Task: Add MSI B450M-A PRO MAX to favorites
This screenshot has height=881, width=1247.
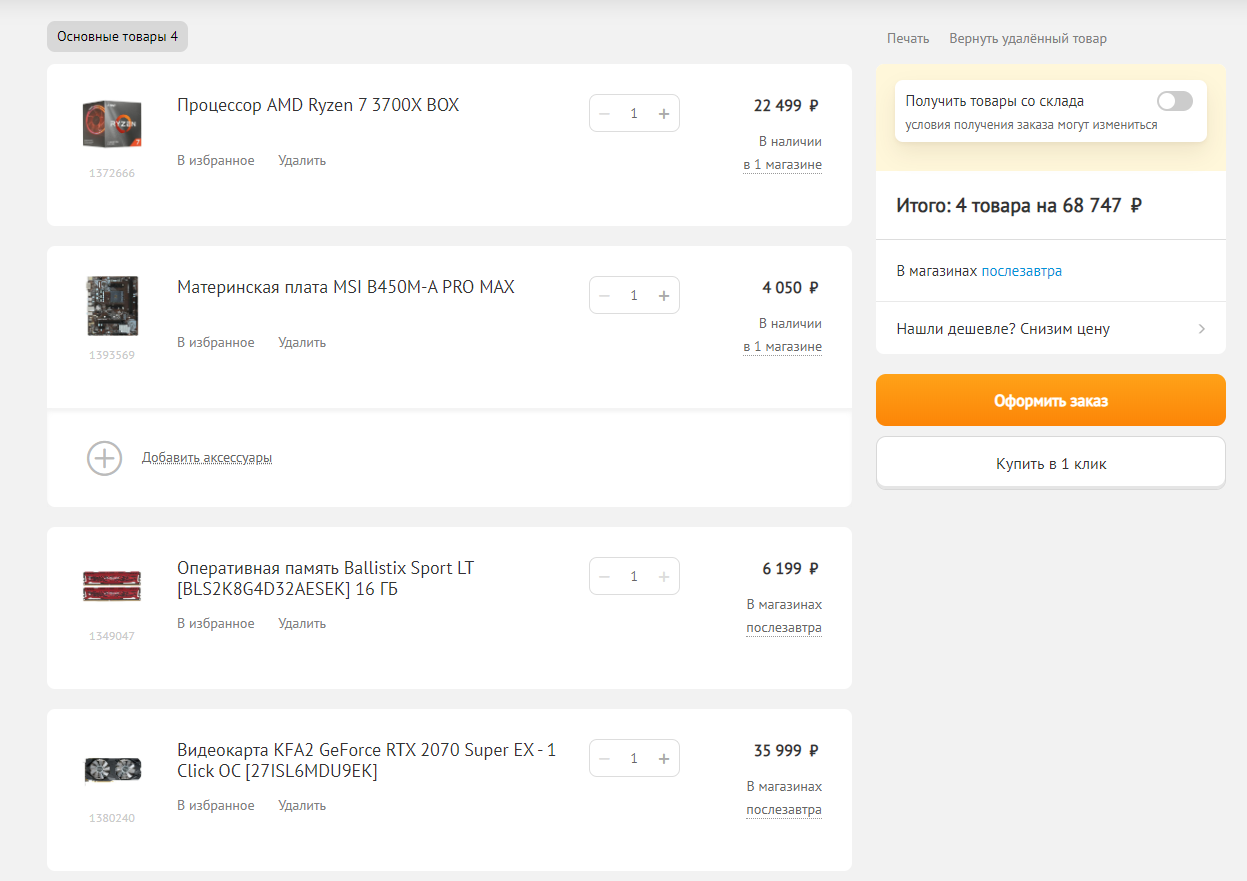Action: point(216,342)
